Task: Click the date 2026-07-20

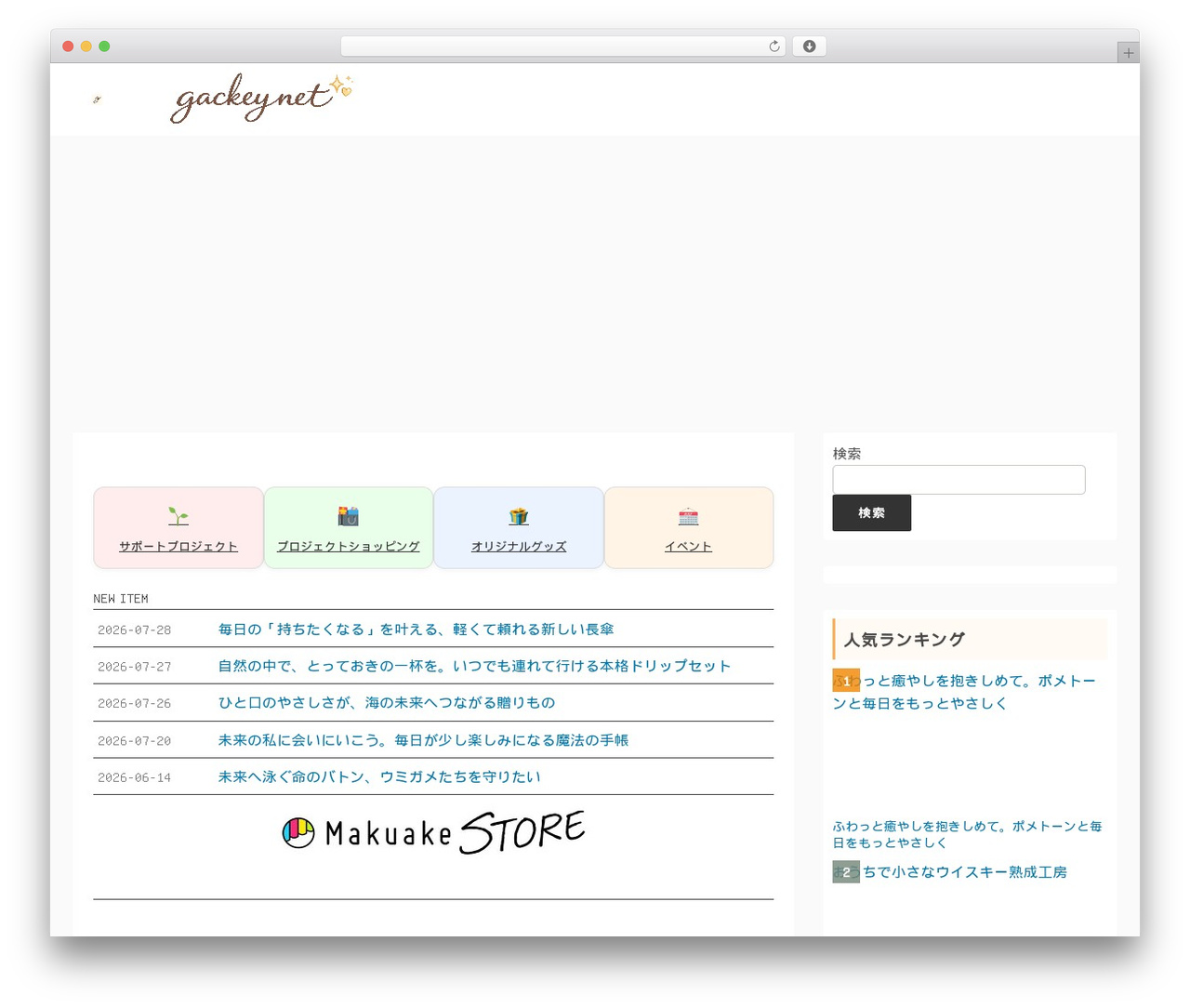Action: (x=135, y=741)
